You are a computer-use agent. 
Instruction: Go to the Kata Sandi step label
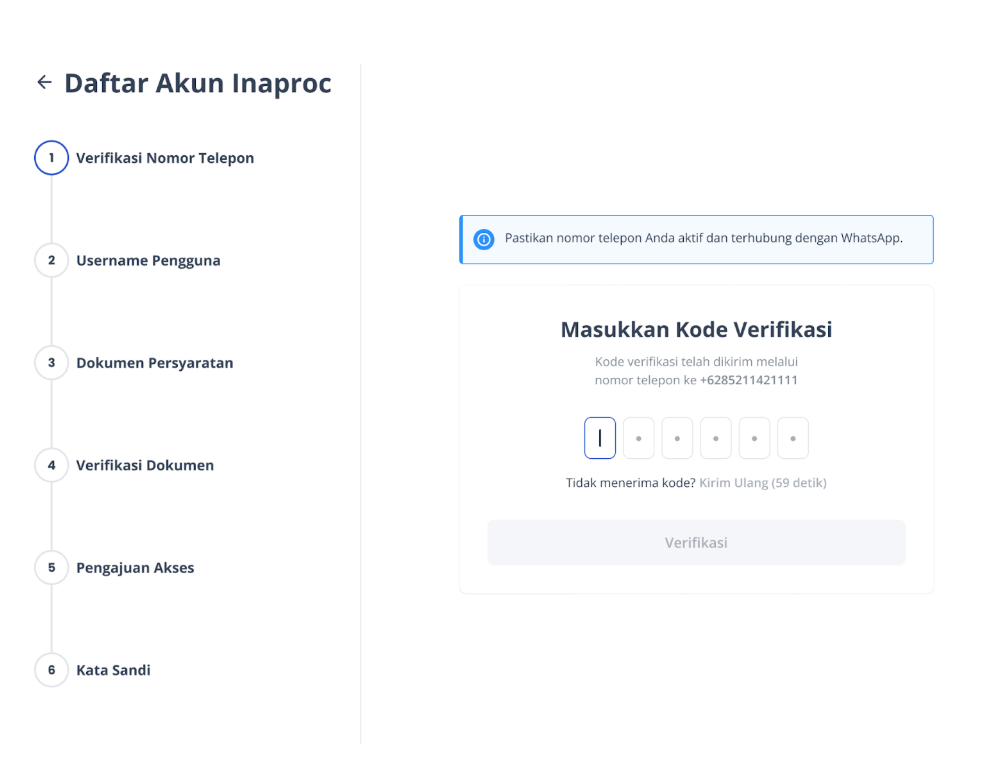(113, 670)
